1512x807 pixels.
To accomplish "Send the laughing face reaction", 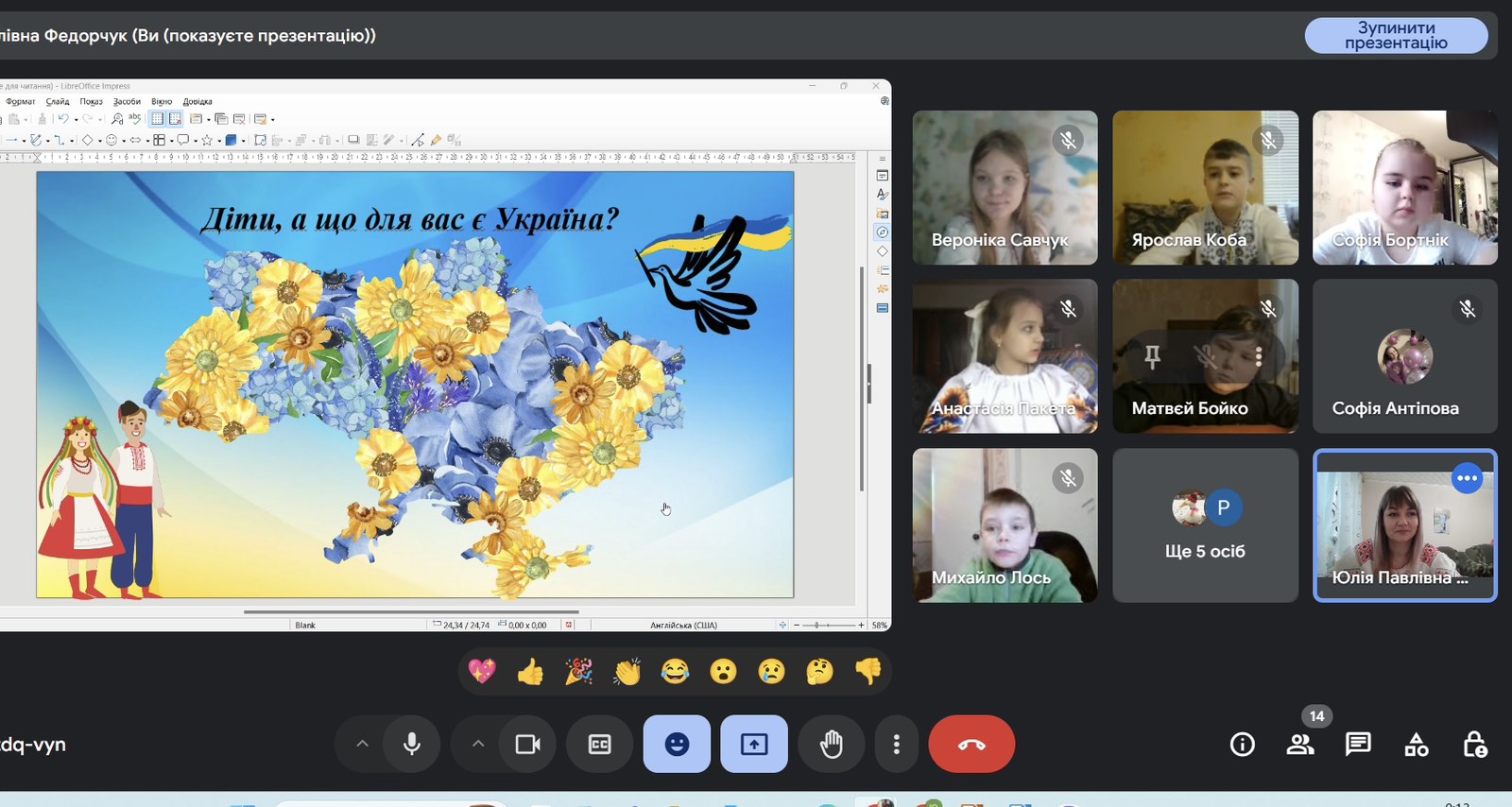I will pyautogui.click(x=675, y=672).
